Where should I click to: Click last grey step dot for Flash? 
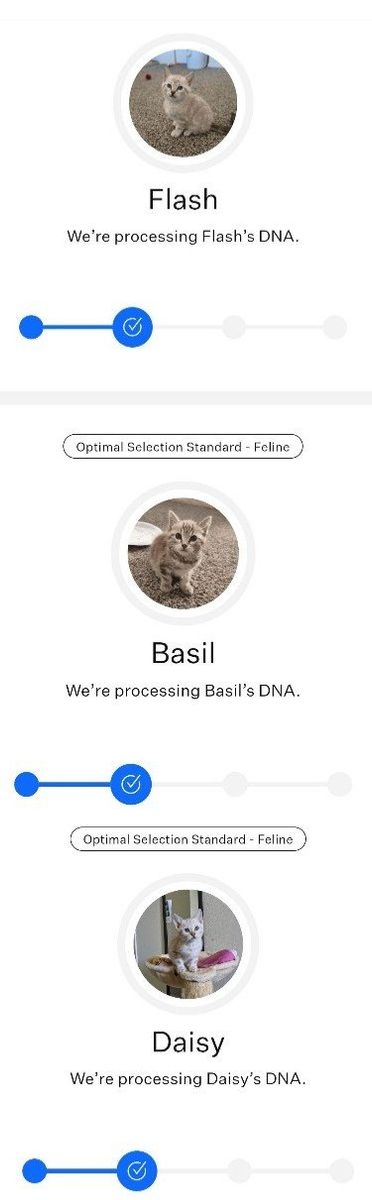click(335, 327)
